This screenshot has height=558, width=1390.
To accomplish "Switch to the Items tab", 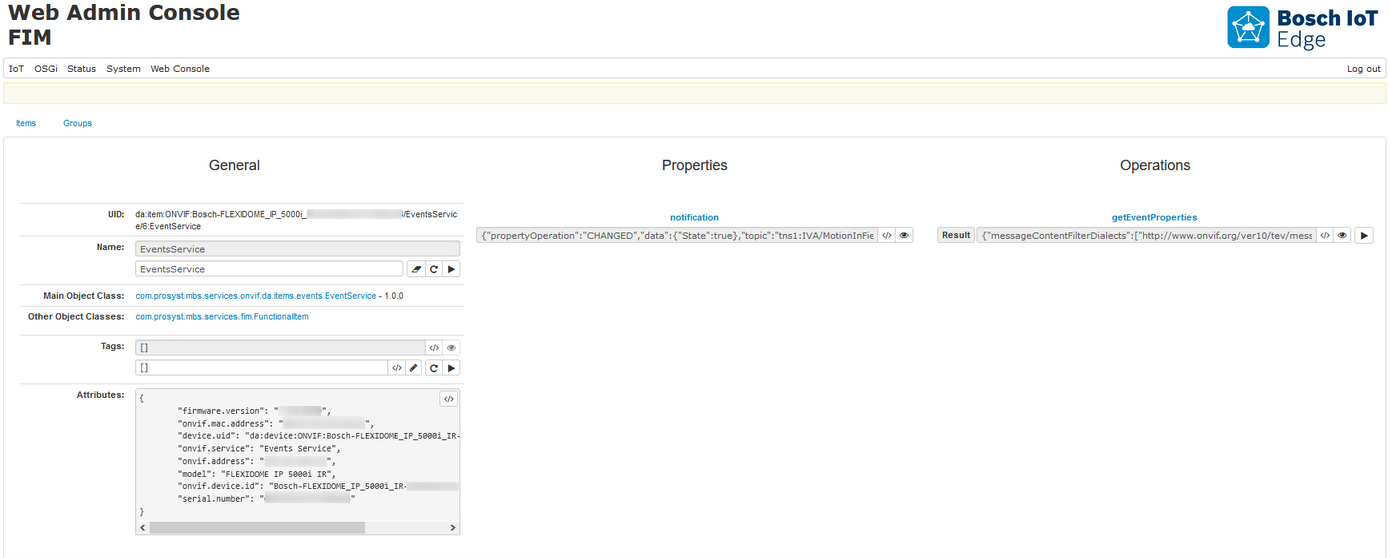I will point(26,123).
